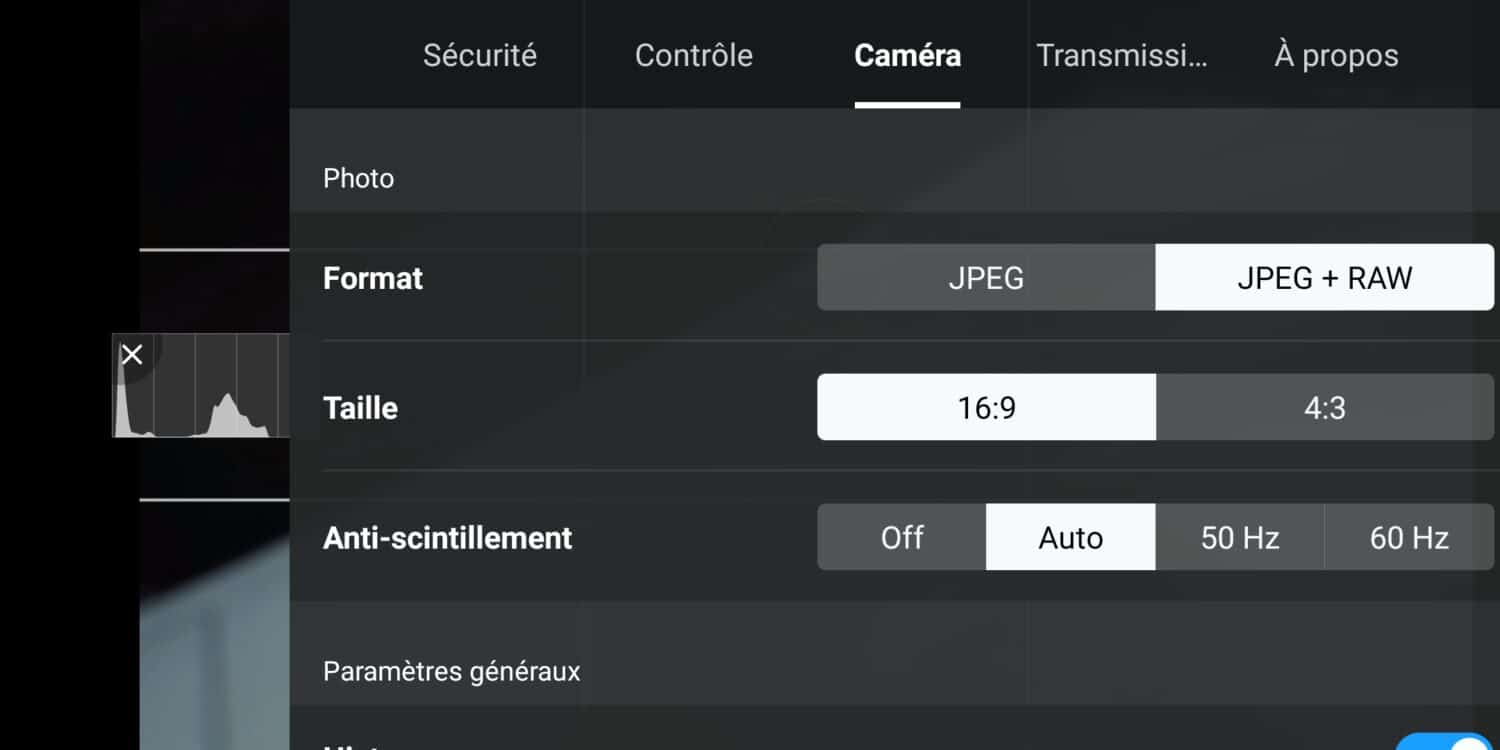1500x750 pixels.
Task: Select the 16:9 photo size
Action: point(986,408)
